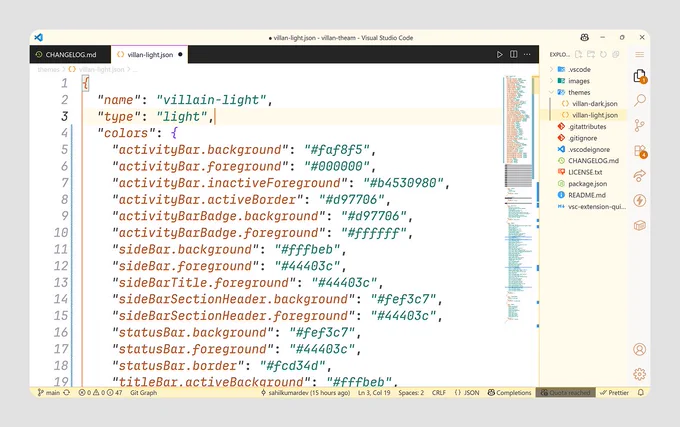Open the box-shaped activity bar icon
This screenshot has height=427, width=680.
tap(639, 225)
